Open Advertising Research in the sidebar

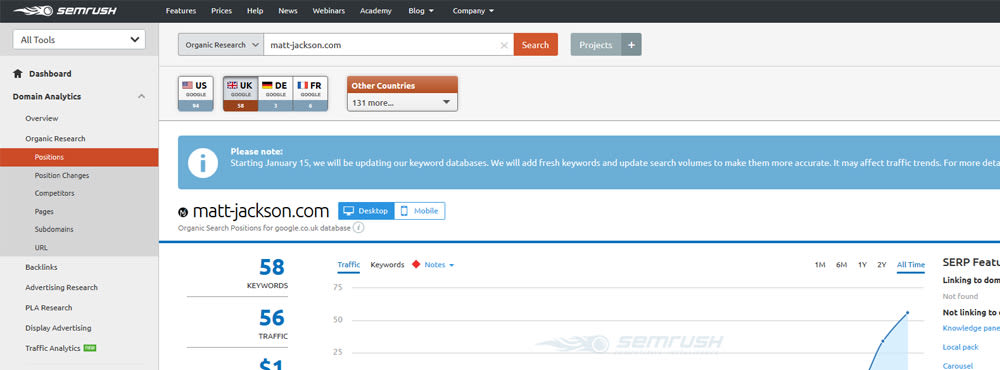tap(61, 288)
